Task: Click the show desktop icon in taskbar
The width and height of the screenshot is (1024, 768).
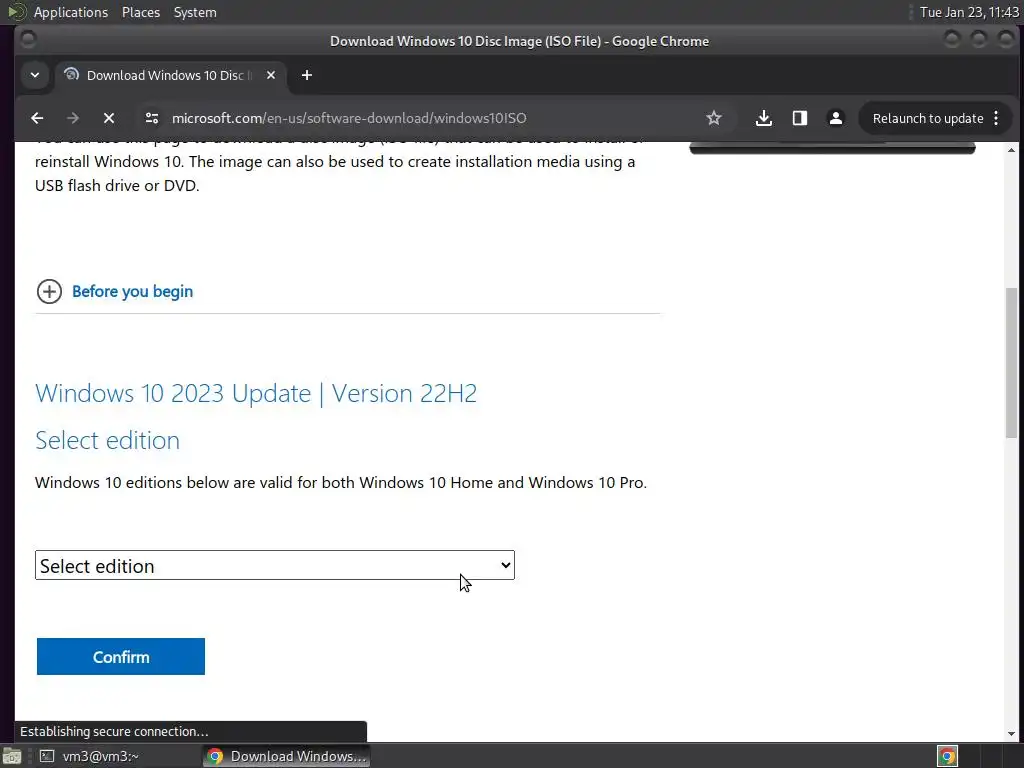Action: (x=11, y=756)
